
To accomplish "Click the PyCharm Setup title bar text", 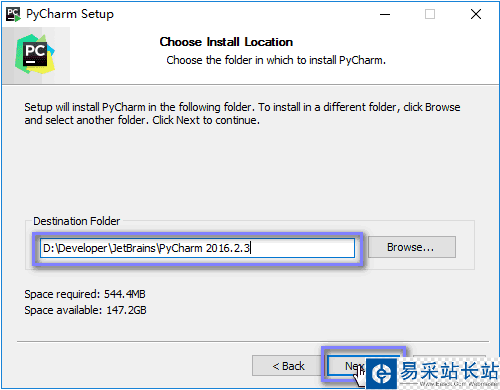I will pyautogui.click(x=70, y=14).
